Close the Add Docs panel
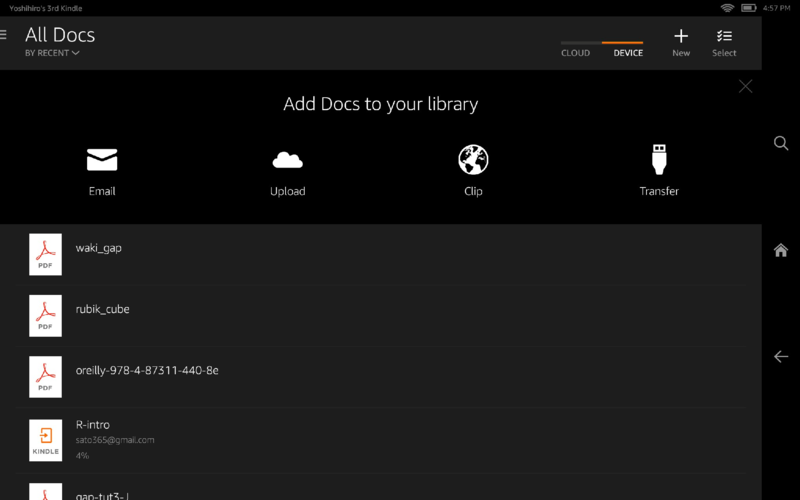The height and width of the screenshot is (500, 800). (745, 86)
